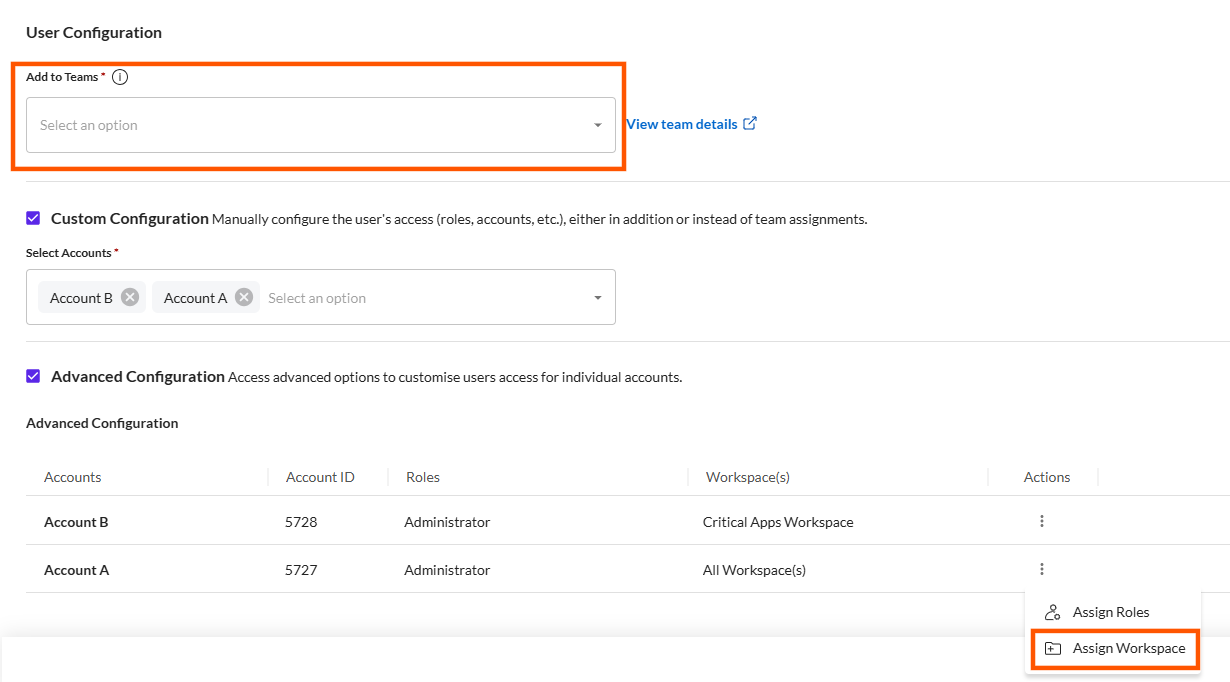The width and height of the screenshot is (1230, 682).
Task: Open the actions menu for Account B row
Action: pos(1042,521)
